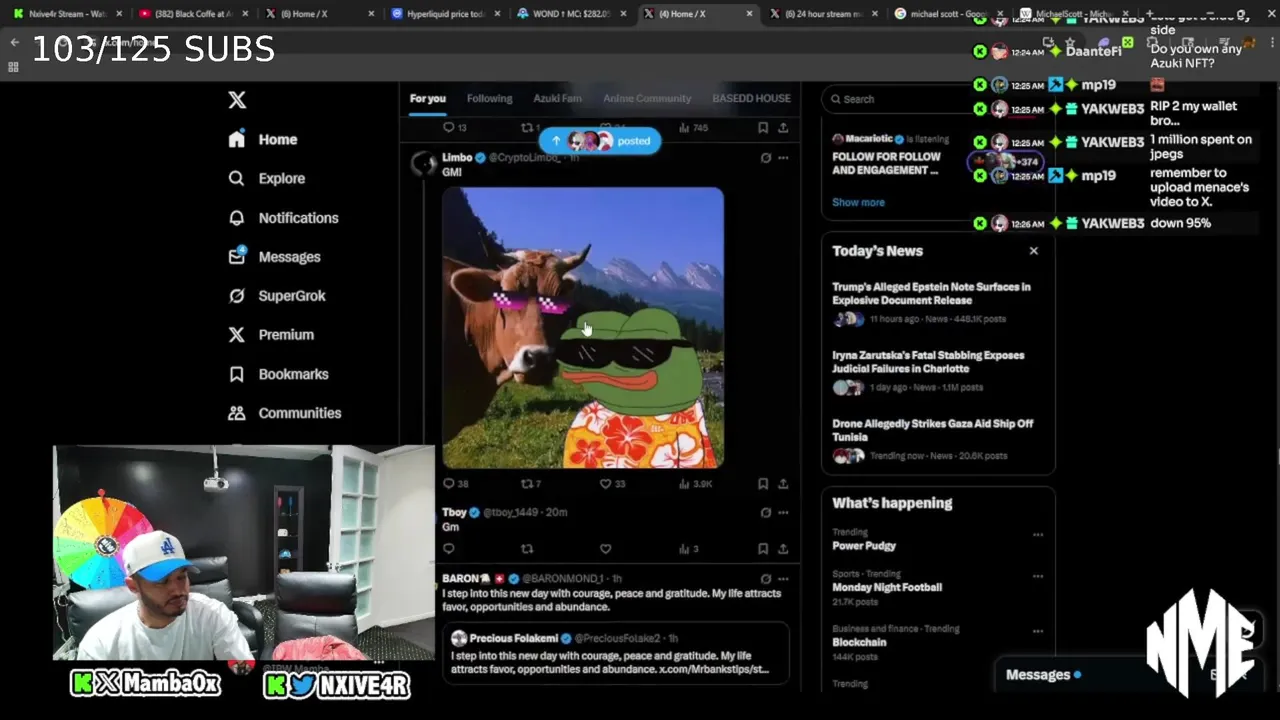Open the Grok icon on BARON's post
Screen dimensions: 1280x720
pyautogui.click(x=766, y=578)
